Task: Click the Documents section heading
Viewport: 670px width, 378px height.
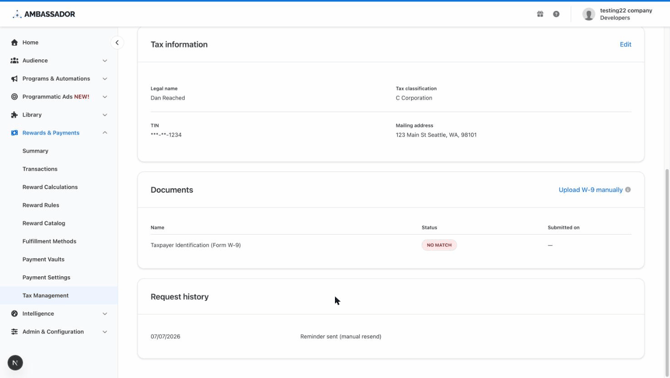Action: (x=172, y=190)
